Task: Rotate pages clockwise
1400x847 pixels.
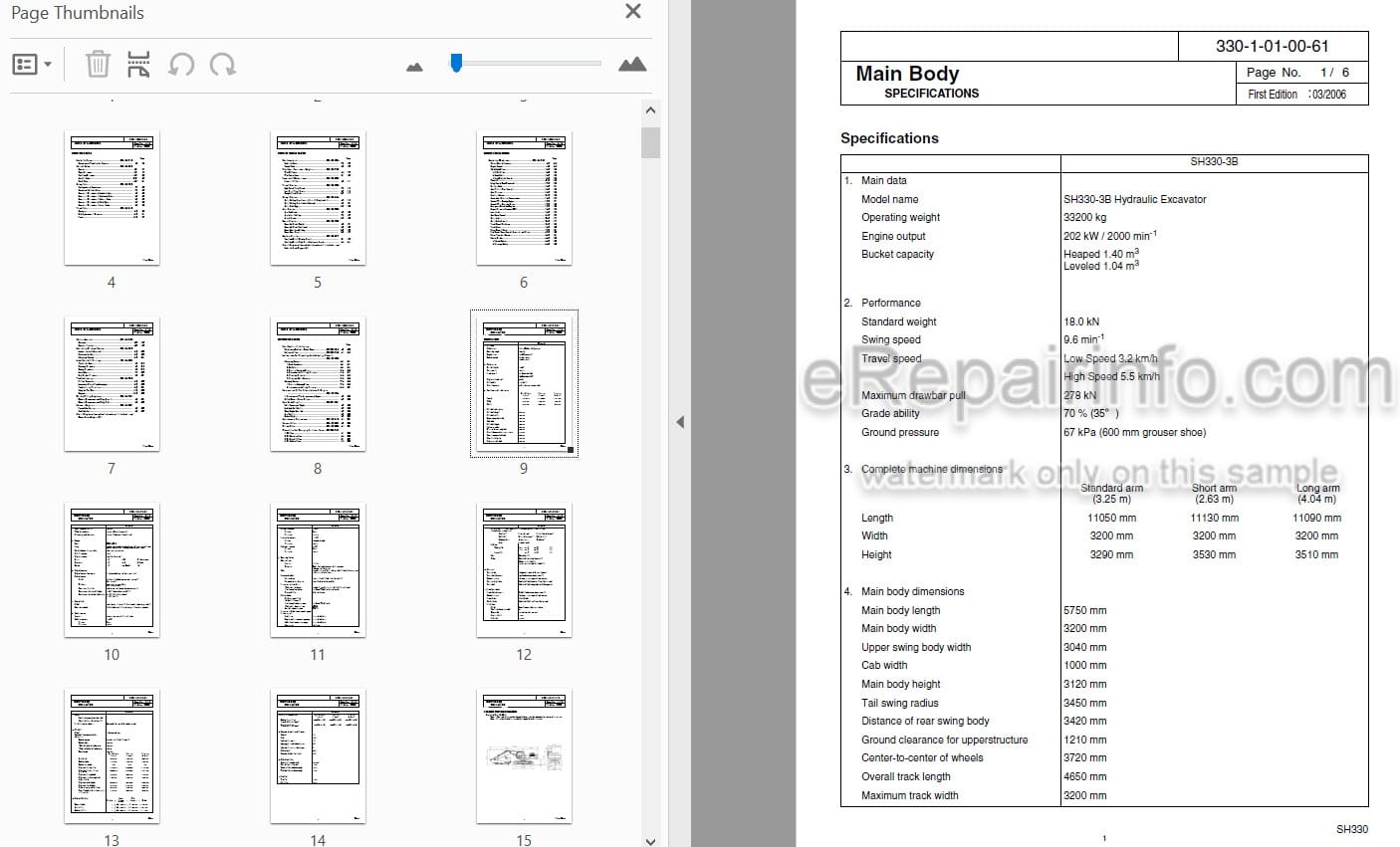Action: click(x=223, y=65)
